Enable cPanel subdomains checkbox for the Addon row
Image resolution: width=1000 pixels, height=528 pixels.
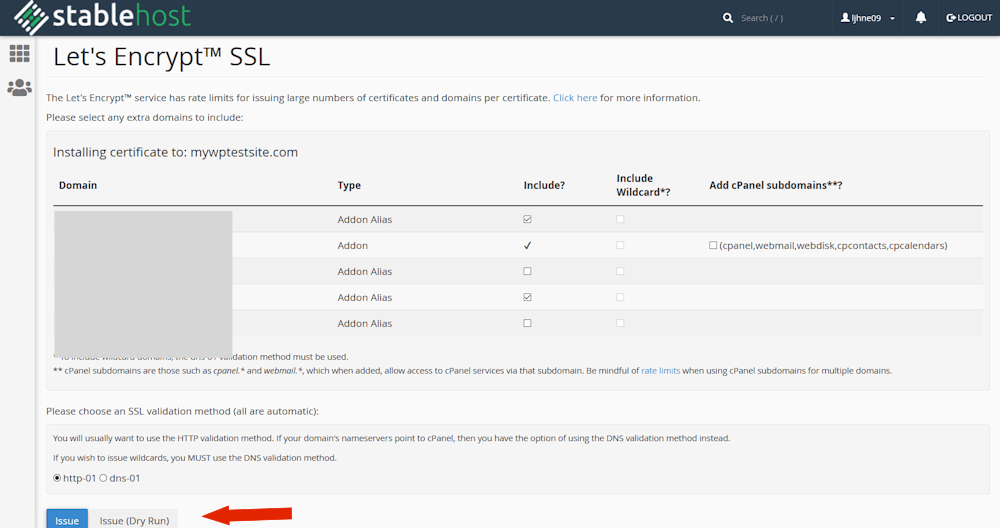713,245
